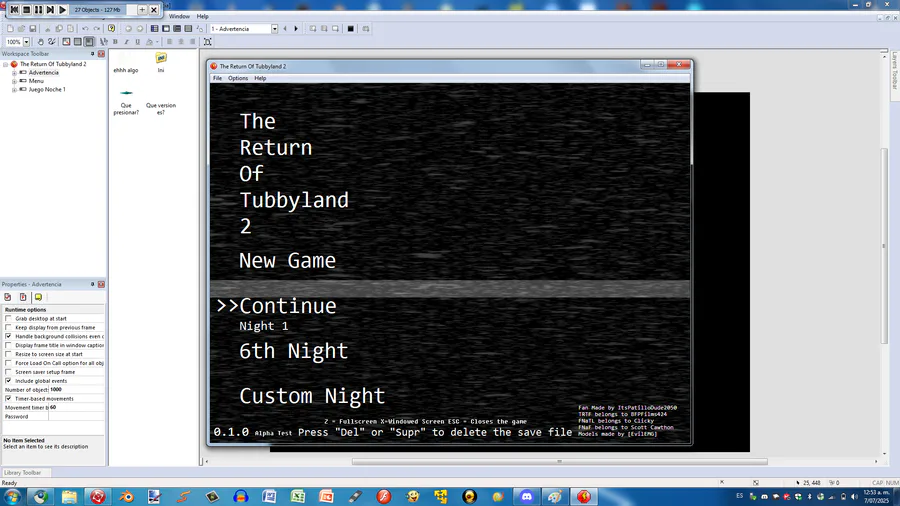Toggle Underline text formatting

138,42
